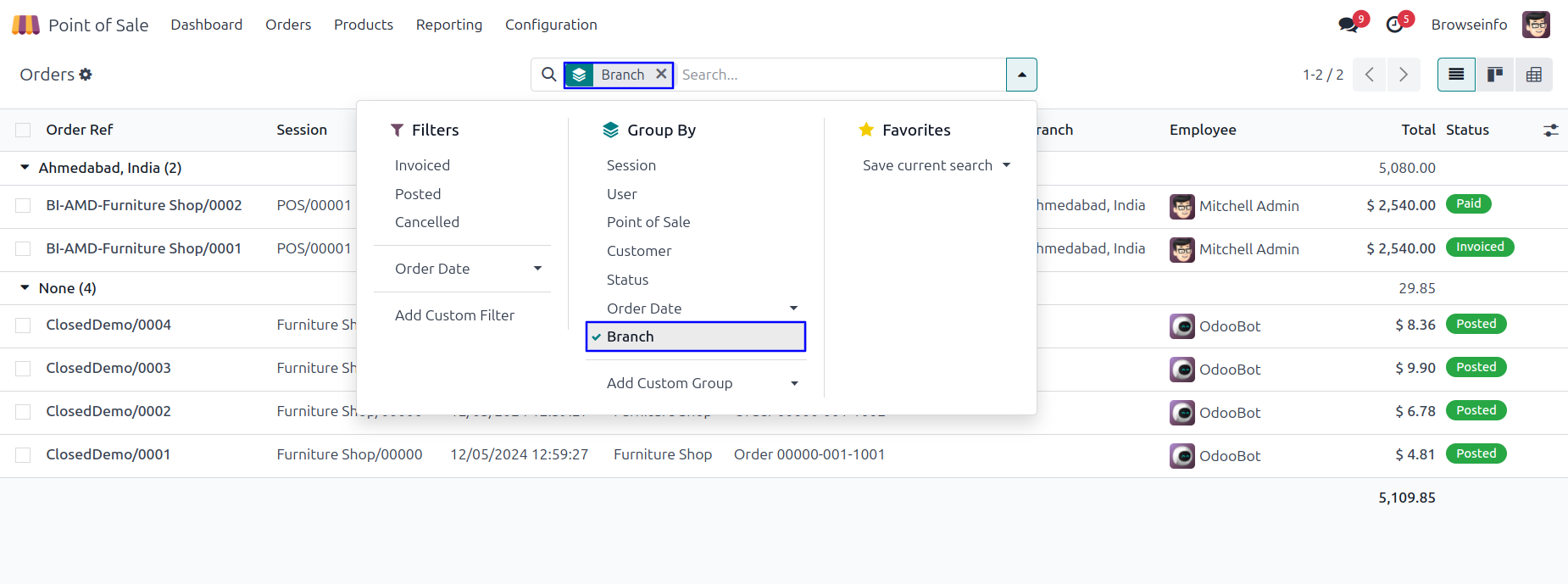Switch to kanban view

1495,75
